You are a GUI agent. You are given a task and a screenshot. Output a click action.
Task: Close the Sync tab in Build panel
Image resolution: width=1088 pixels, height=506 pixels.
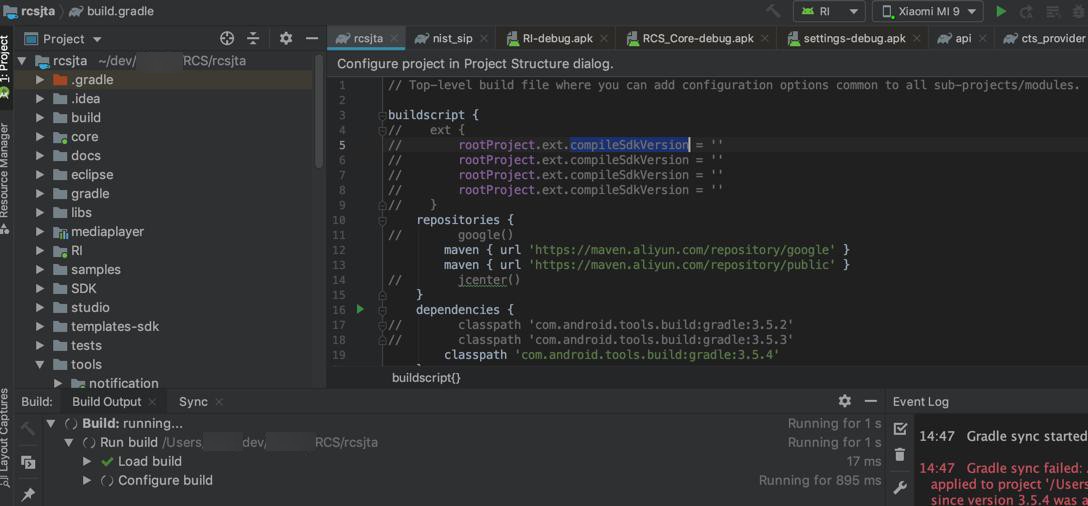click(219, 402)
